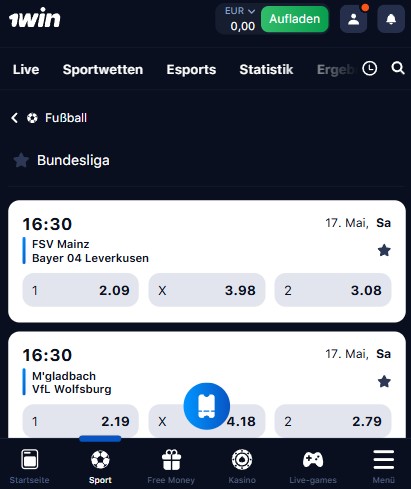
Task: Go to Startseite in bottom bar
Action: coord(29,466)
